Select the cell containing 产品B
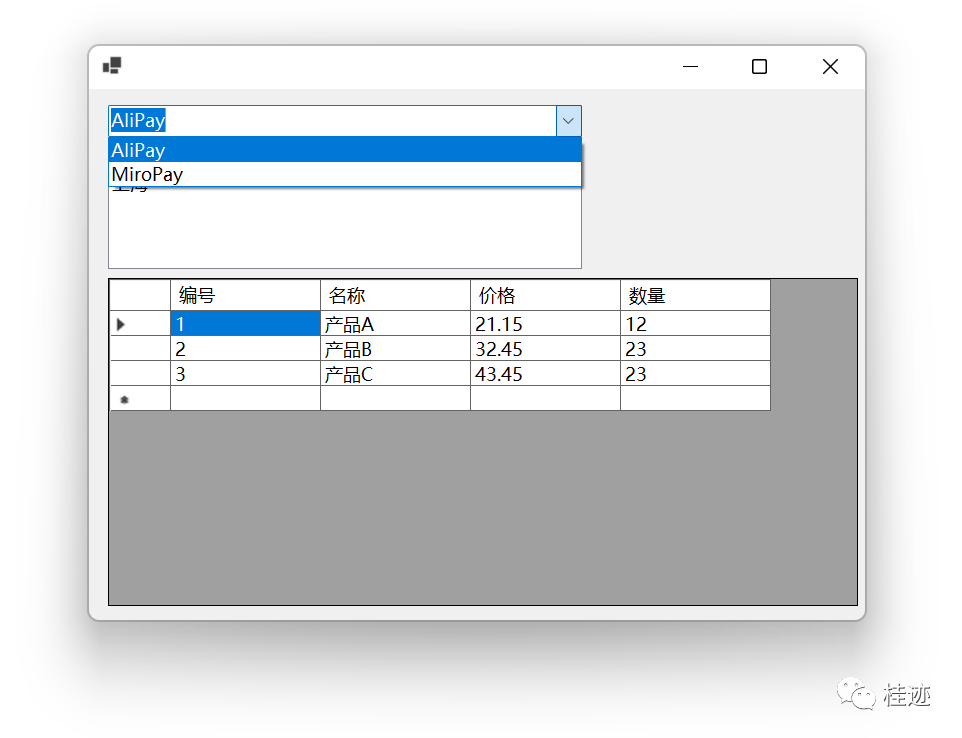The image size is (962, 738). pos(395,349)
